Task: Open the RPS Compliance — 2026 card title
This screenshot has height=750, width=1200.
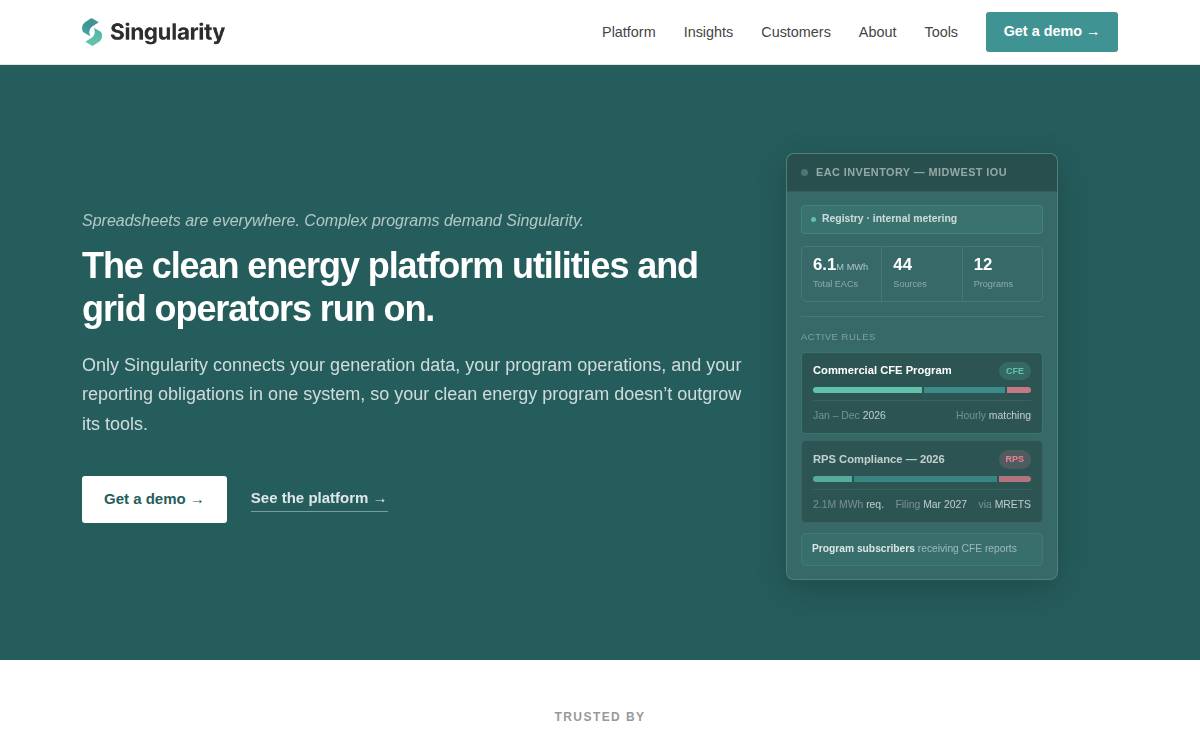Action: click(879, 459)
